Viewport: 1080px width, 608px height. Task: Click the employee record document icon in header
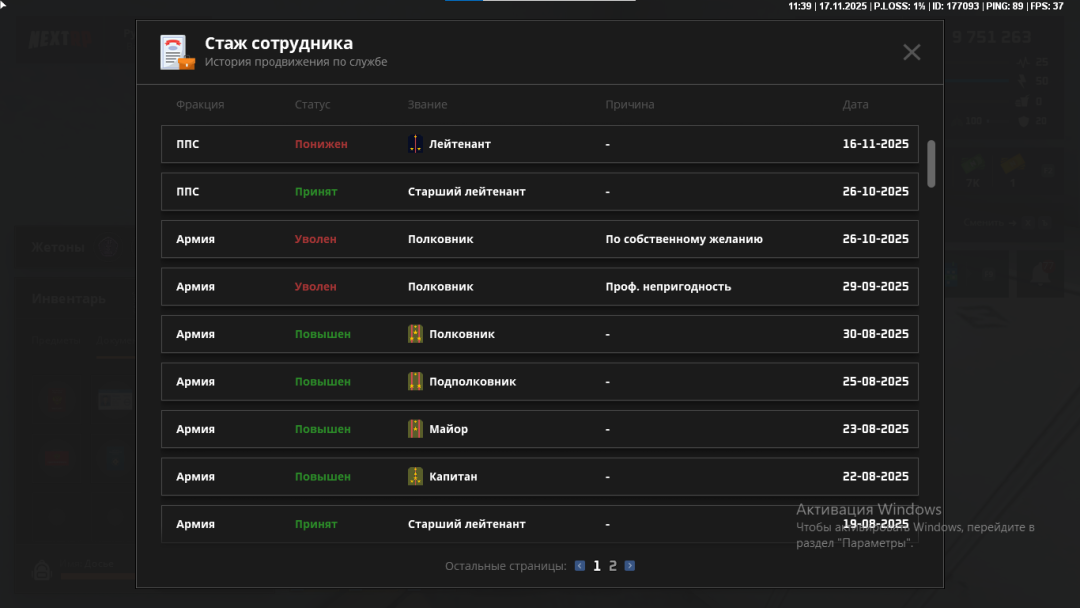pos(177,52)
